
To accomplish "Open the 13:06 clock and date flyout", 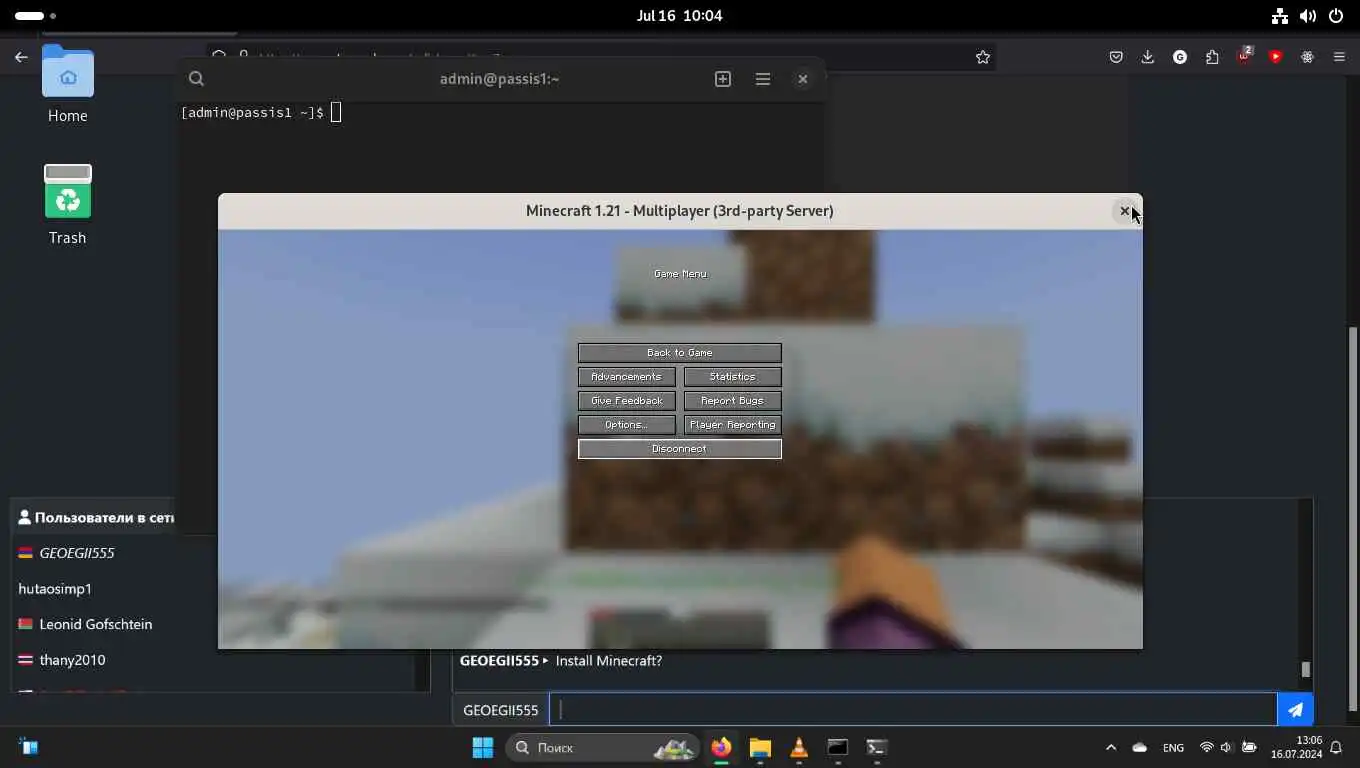I will coord(1296,747).
